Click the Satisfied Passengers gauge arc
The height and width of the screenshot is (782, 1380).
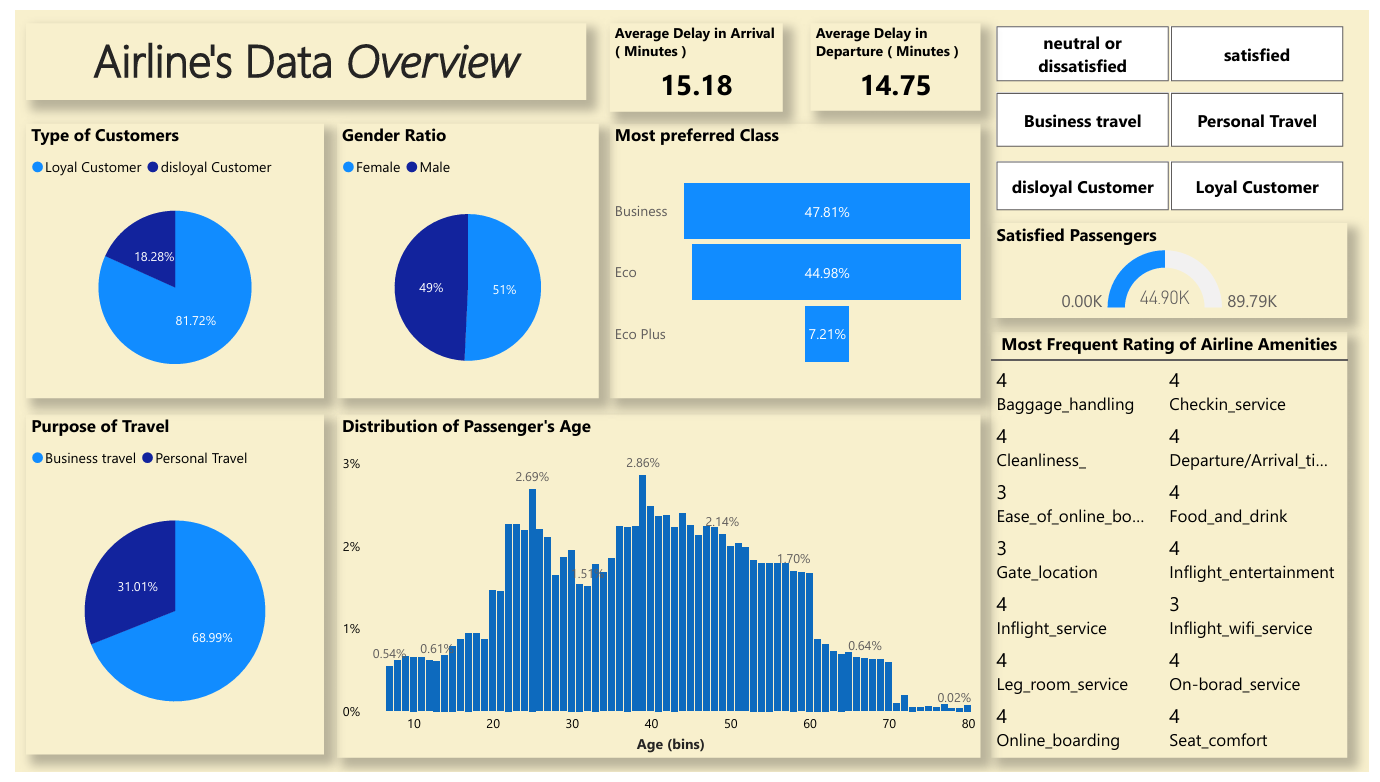[1129, 270]
